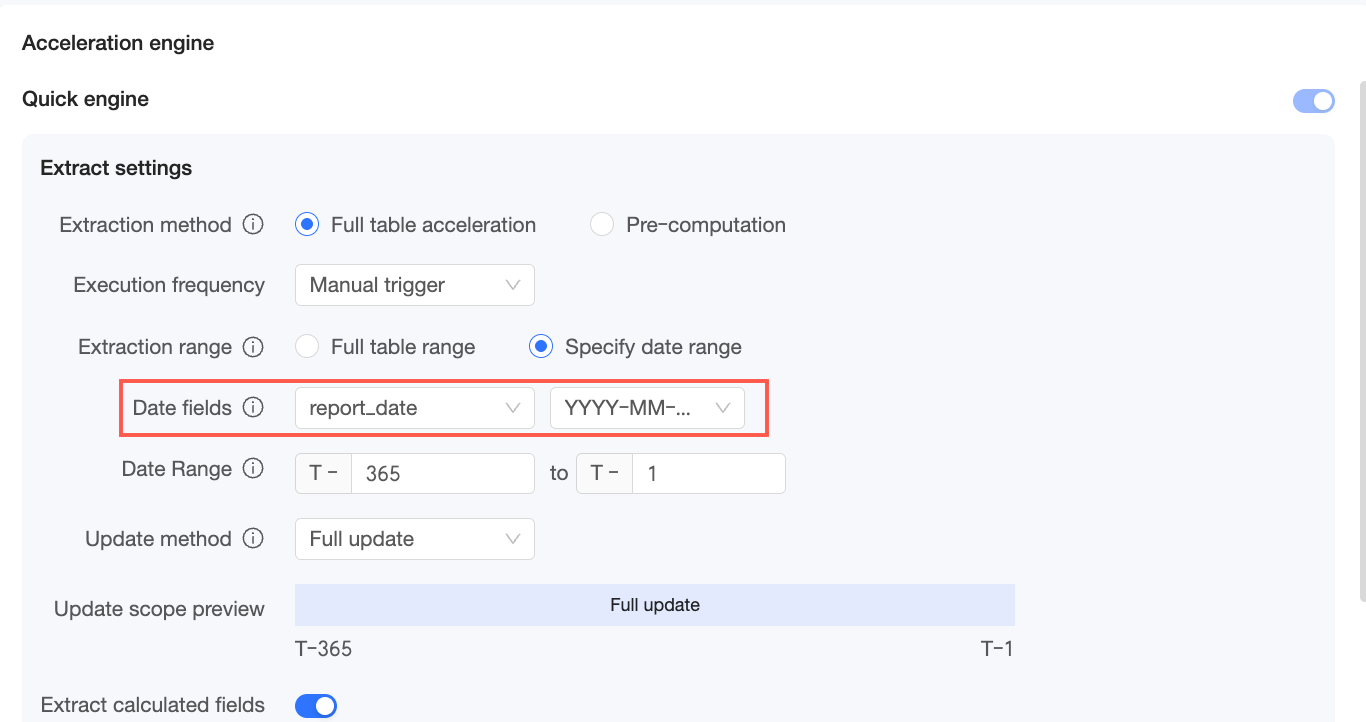Select Full table range option
This screenshot has height=722, width=1366.
[307, 347]
